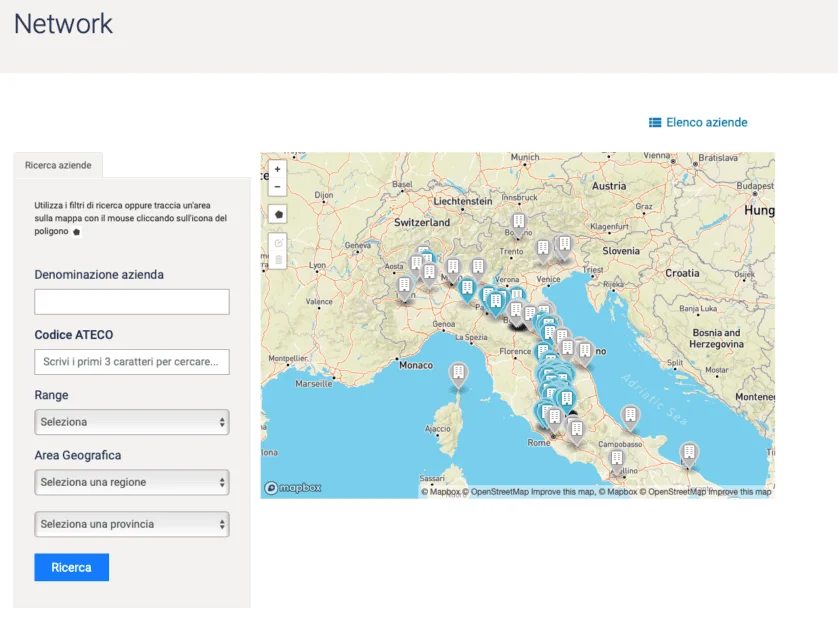Click the company marker near Bolzano
The height and width of the screenshot is (634, 838).
(518, 225)
